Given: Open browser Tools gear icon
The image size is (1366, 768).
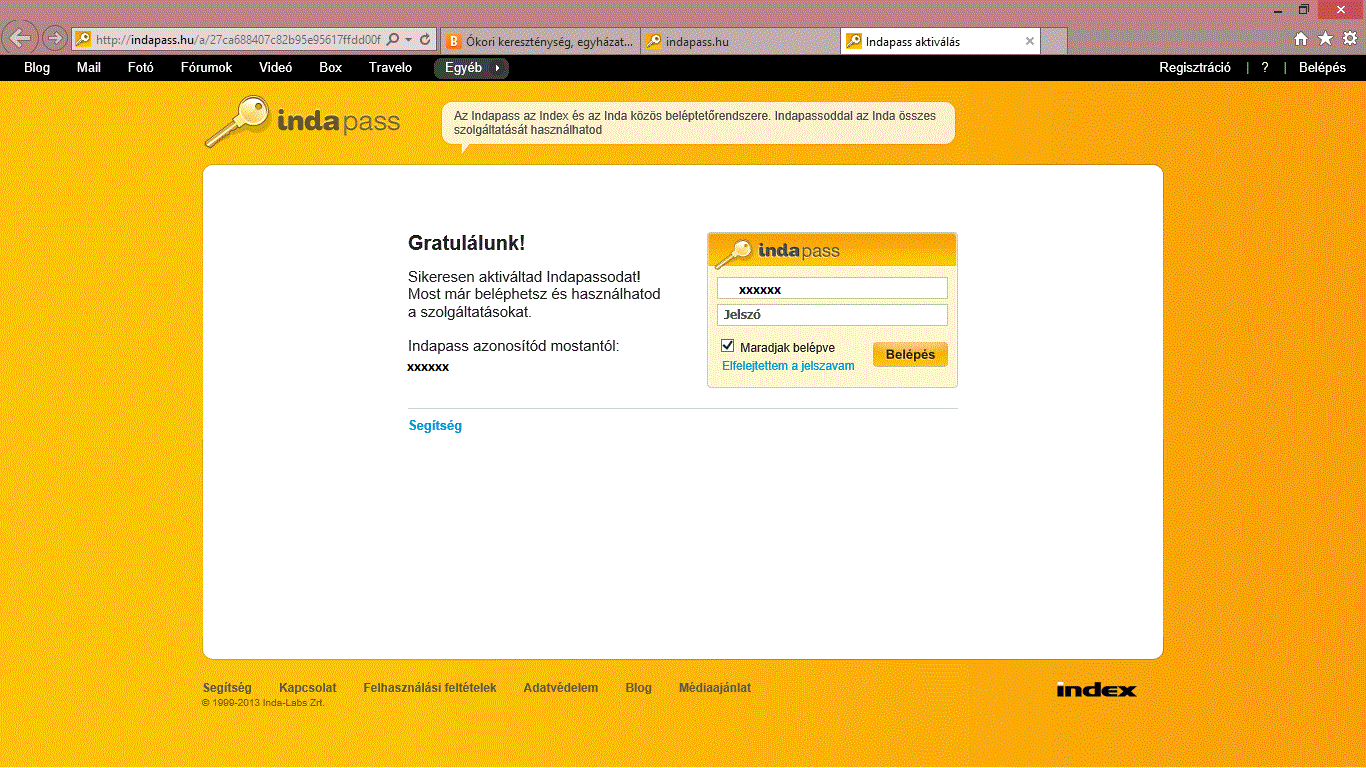Looking at the screenshot, I should point(1350,39).
